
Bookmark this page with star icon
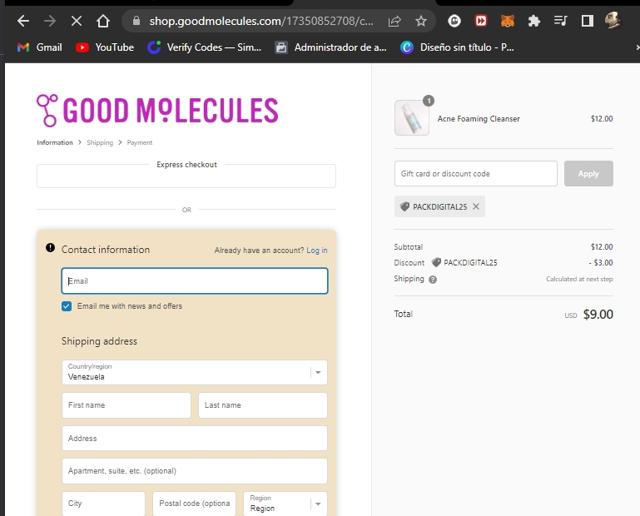421,21
